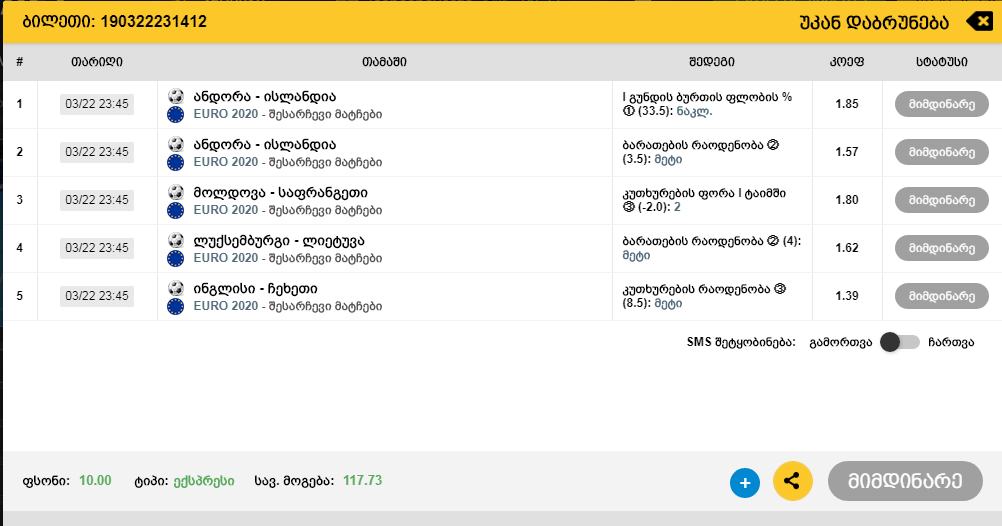Click მეტი result in row 2
This screenshot has height=526, width=1002.
[x=668, y=159]
